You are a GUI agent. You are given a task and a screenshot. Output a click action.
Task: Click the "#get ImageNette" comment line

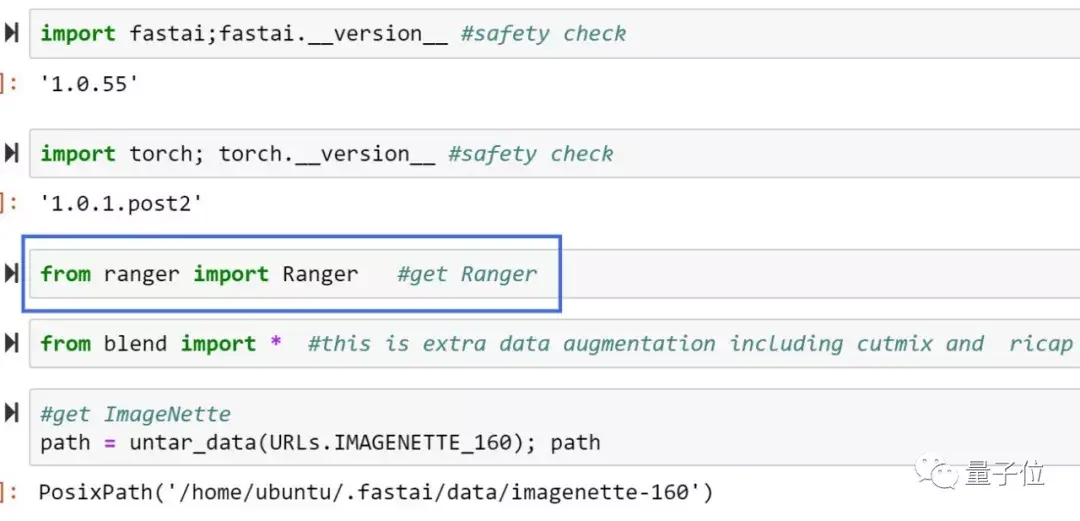136,414
